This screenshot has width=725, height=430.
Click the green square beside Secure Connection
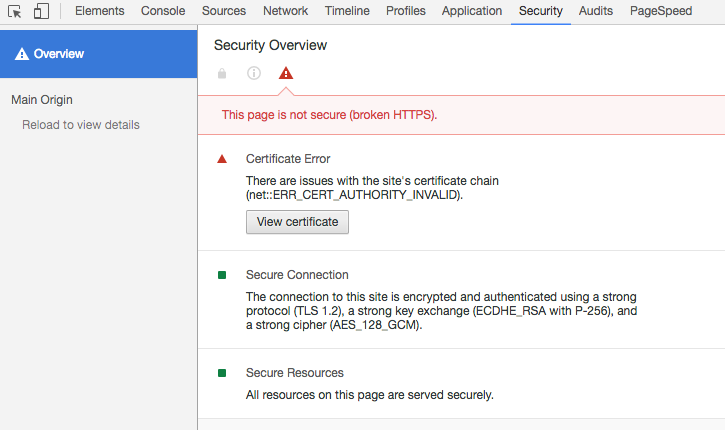[x=222, y=275]
